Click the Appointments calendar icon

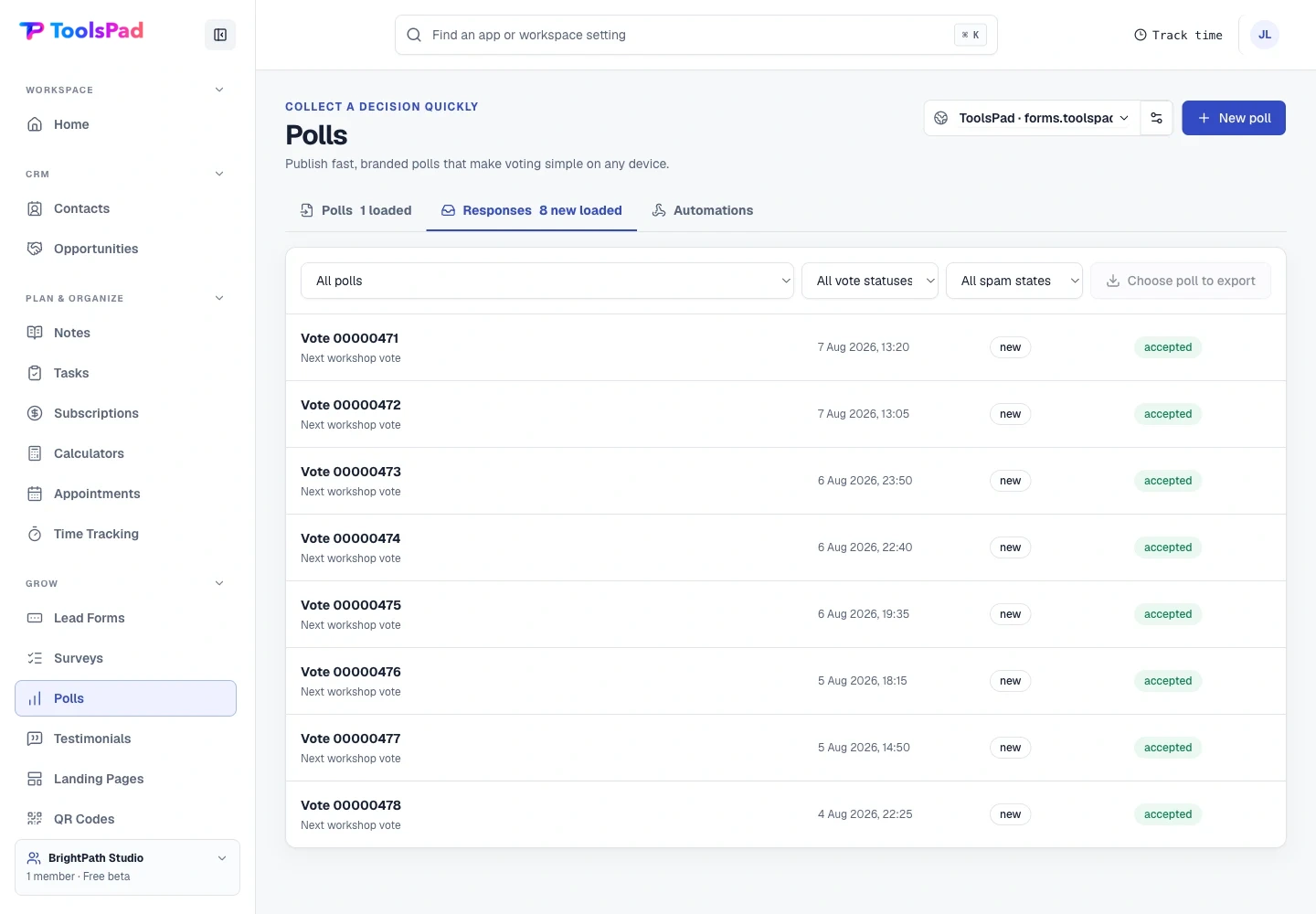tap(35, 494)
